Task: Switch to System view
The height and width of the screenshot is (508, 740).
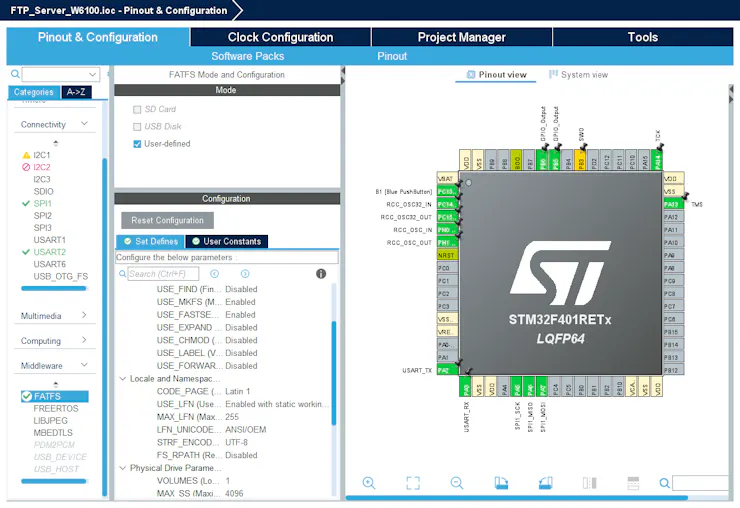Action: tap(579, 75)
